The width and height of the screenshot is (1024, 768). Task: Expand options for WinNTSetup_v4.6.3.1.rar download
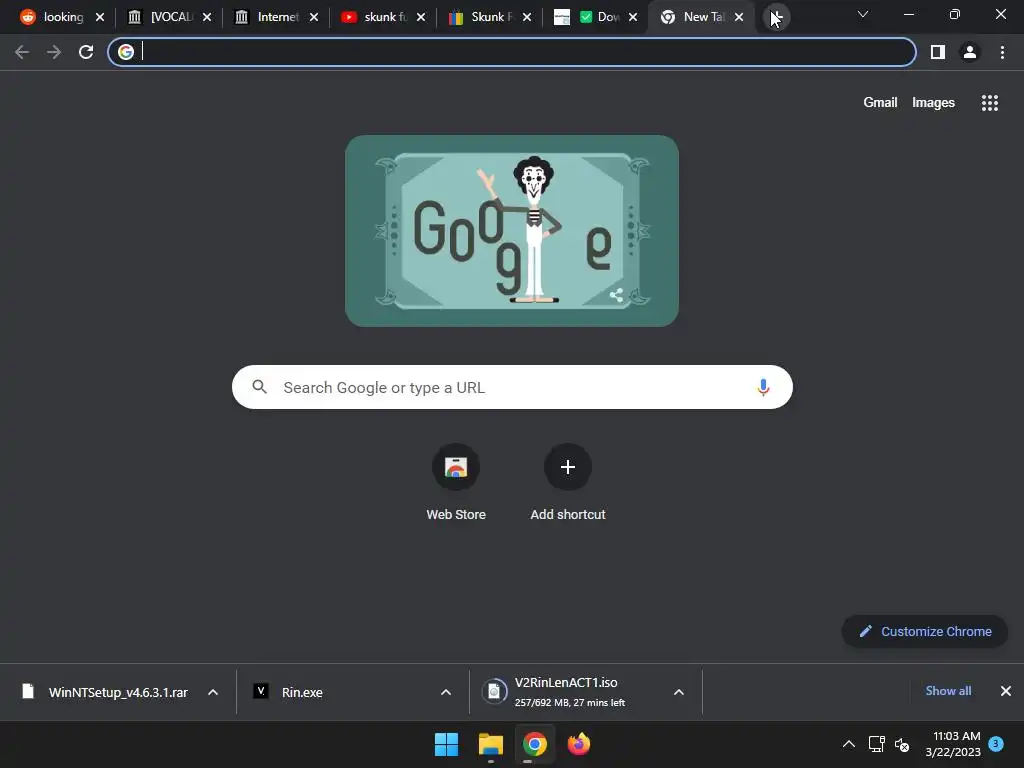click(213, 692)
